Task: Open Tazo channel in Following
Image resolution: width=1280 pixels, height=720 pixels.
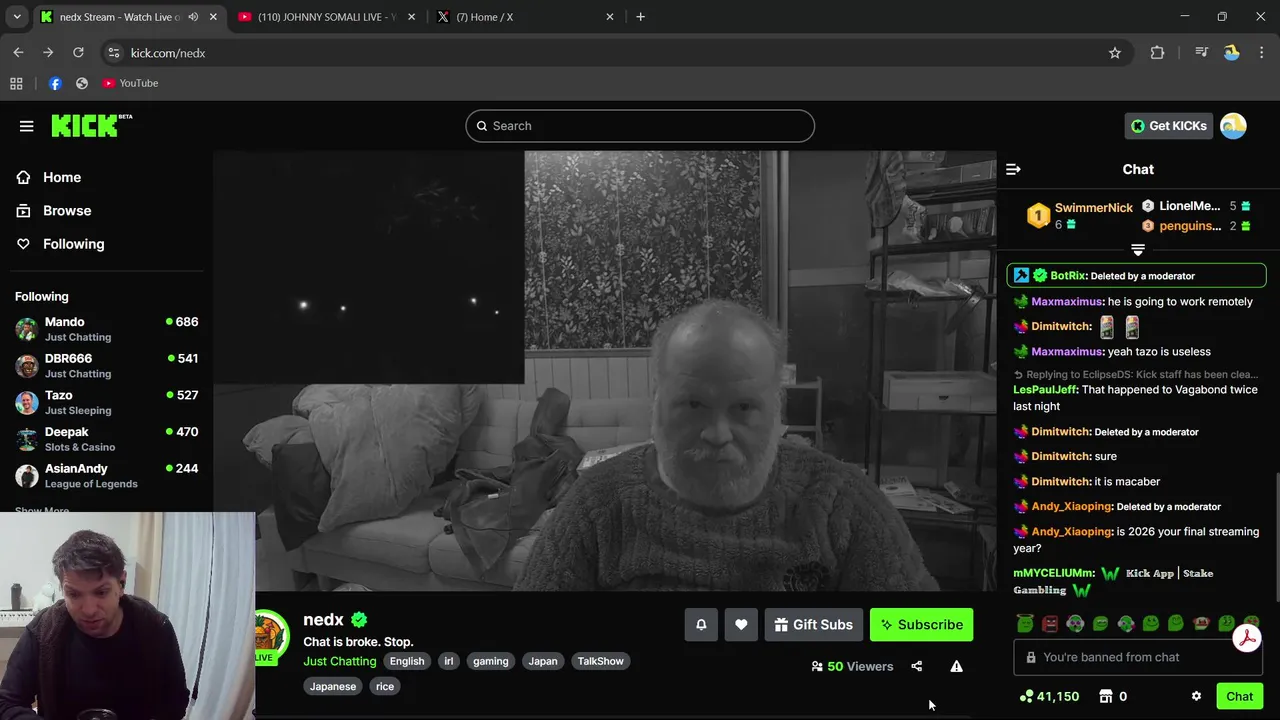Action: [107, 402]
